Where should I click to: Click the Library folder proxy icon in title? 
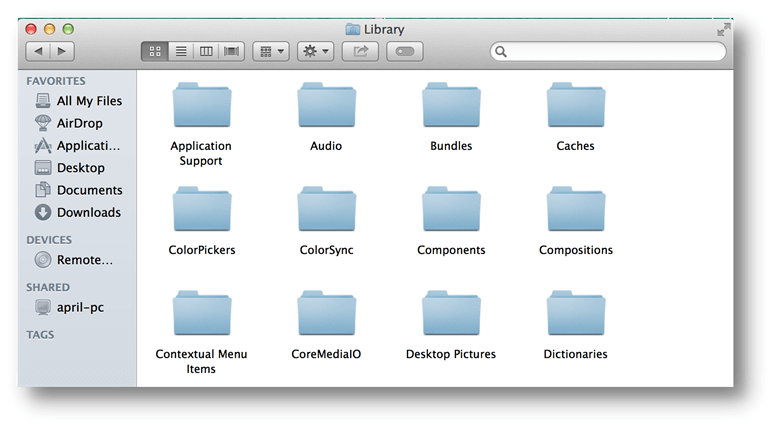[x=352, y=30]
